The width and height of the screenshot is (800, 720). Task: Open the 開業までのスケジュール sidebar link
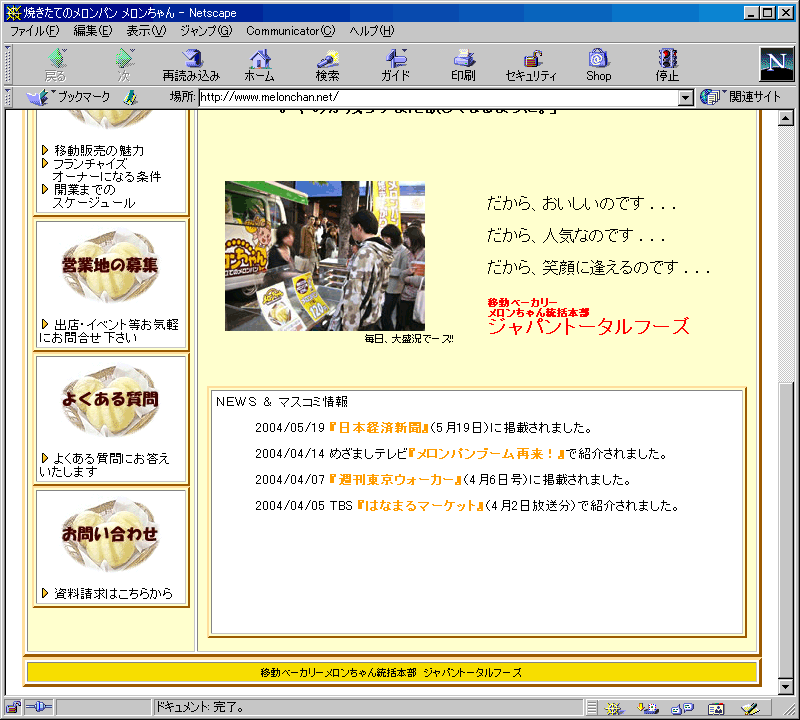pyautogui.click(x=94, y=196)
